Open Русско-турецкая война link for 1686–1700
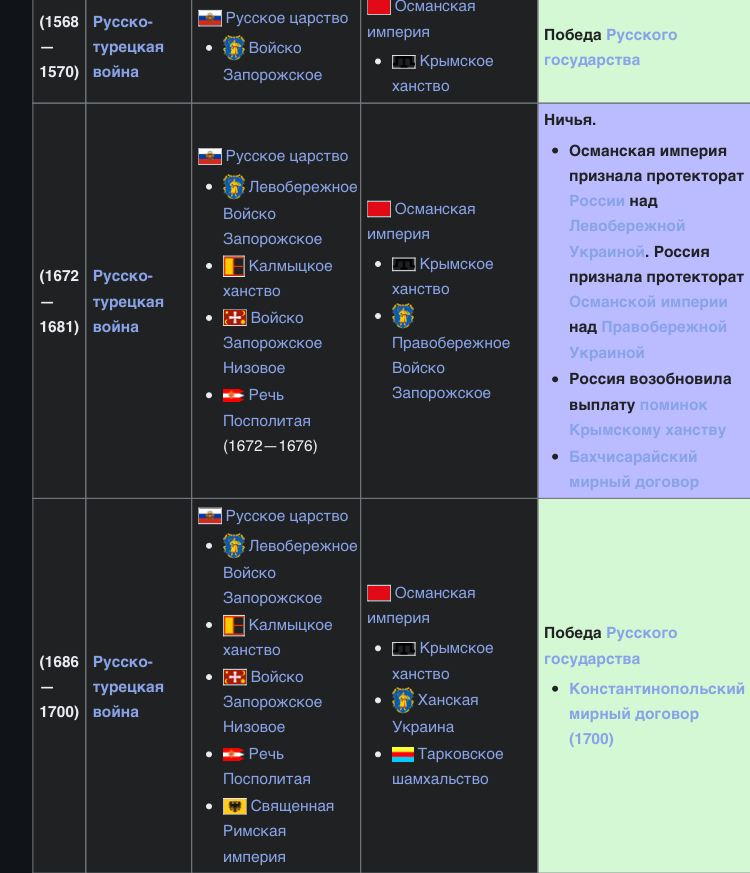The width and height of the screenshot is (750, 873). [128, 687]
